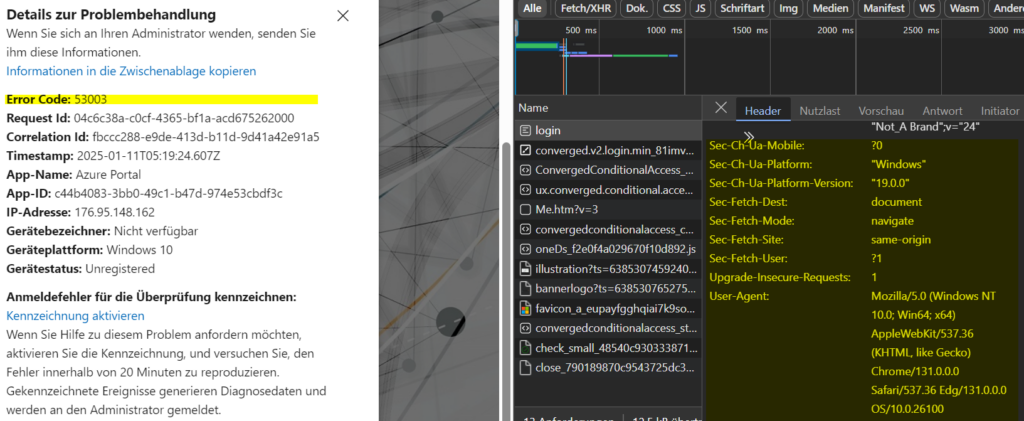
Task: Click the login document request icon
Action: click(525, 131)
